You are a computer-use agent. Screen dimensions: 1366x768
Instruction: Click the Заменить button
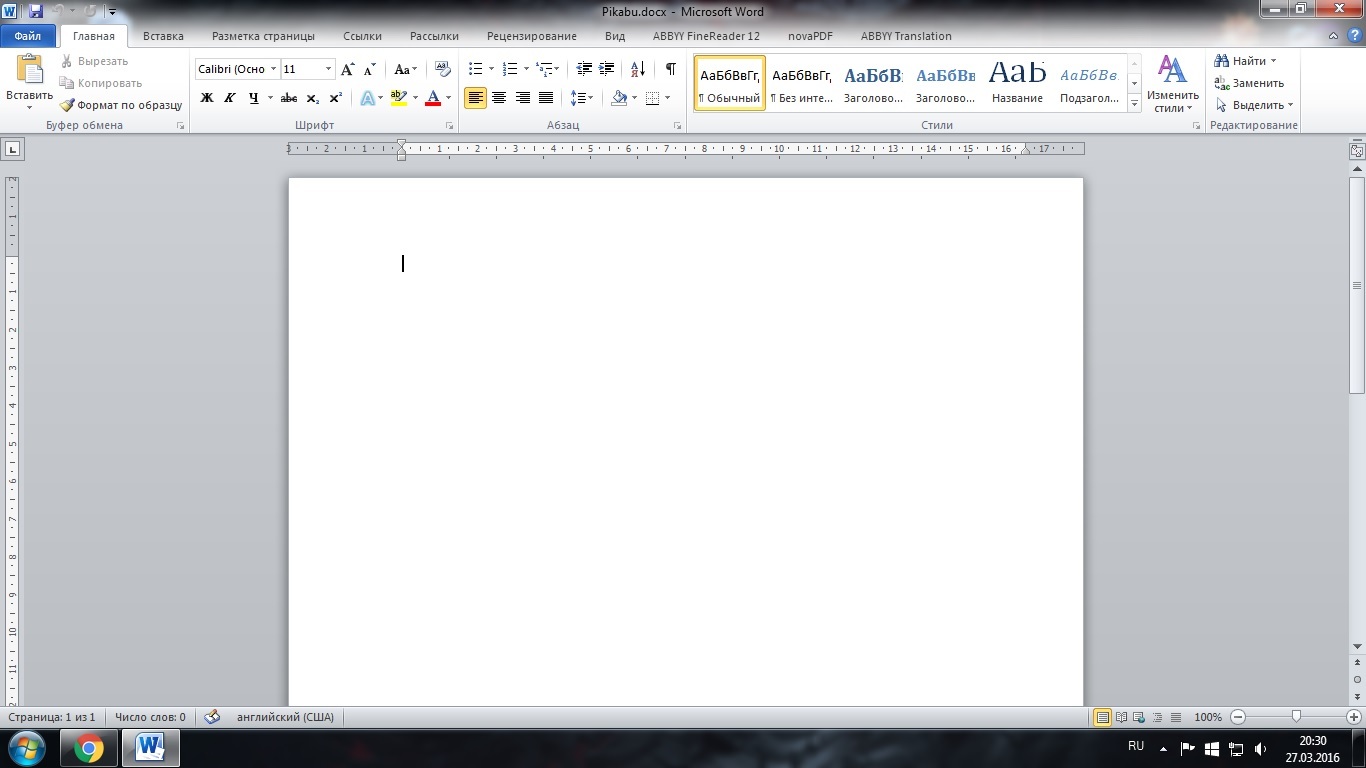[1250, 83]
